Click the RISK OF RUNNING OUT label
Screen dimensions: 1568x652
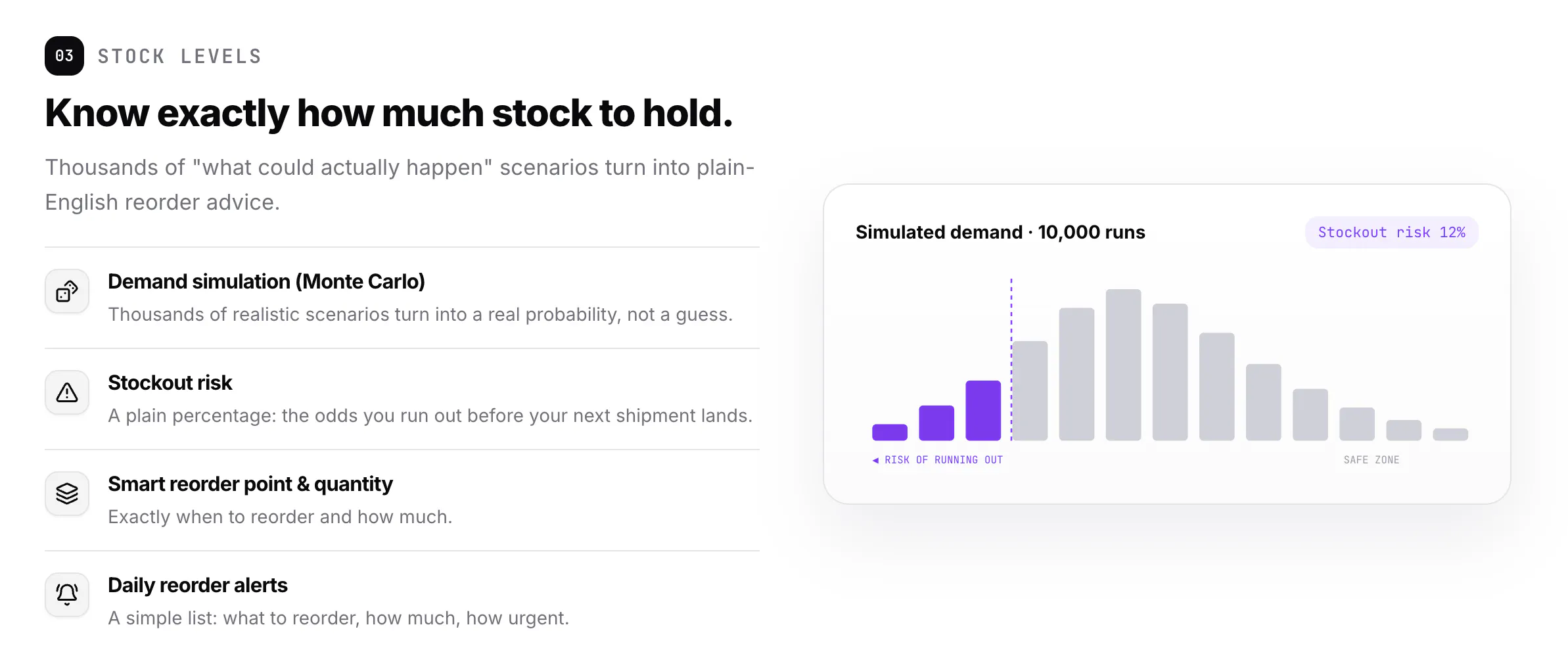point(944,460)
